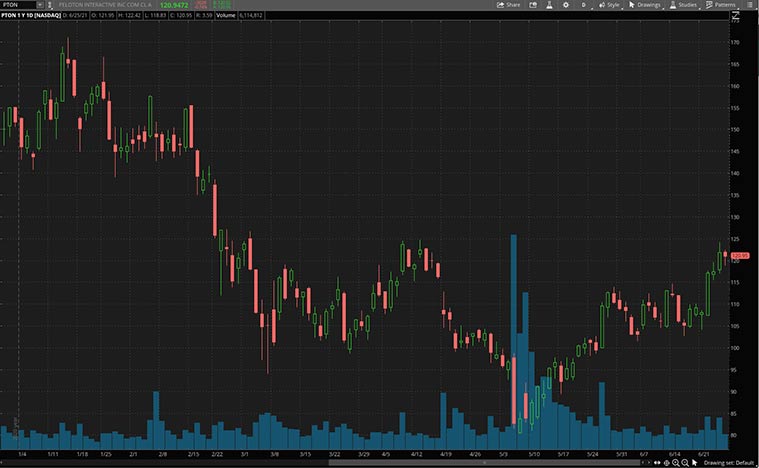759x468 pixels.
Task: Click the hamburger list menu icon
Action: click(749, 5)
